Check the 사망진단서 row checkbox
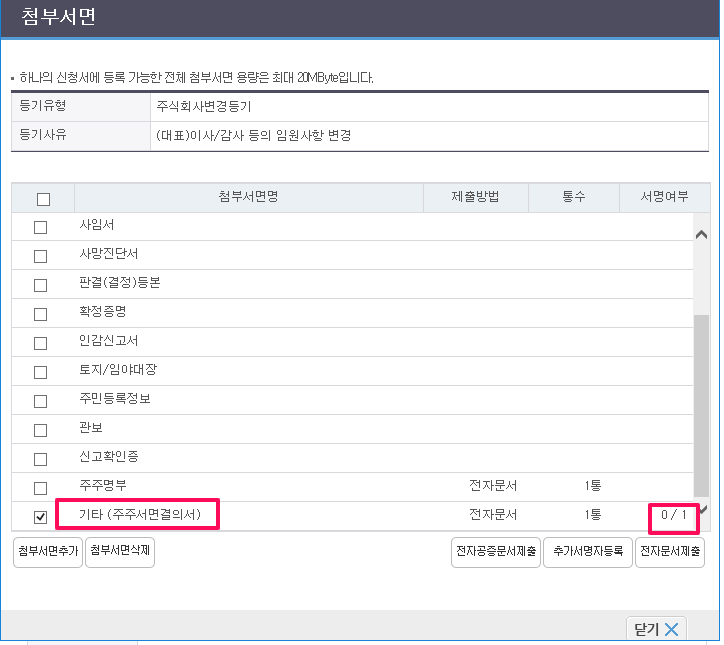Viewport: 724px width, 645px height. tap(41, 256)
